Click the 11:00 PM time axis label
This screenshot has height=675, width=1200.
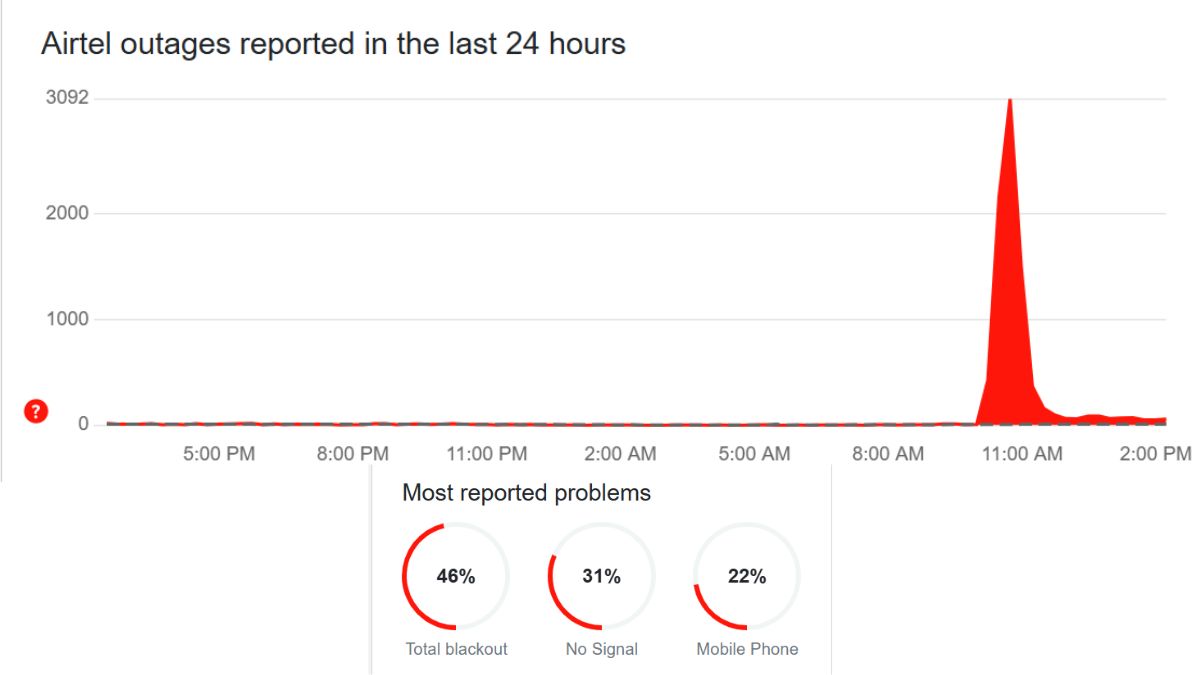(x=486, y=454)
